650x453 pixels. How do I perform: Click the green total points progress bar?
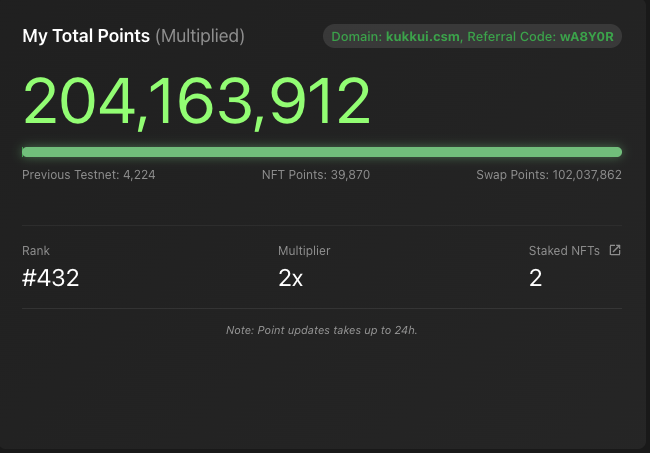[x=322, y=152]
